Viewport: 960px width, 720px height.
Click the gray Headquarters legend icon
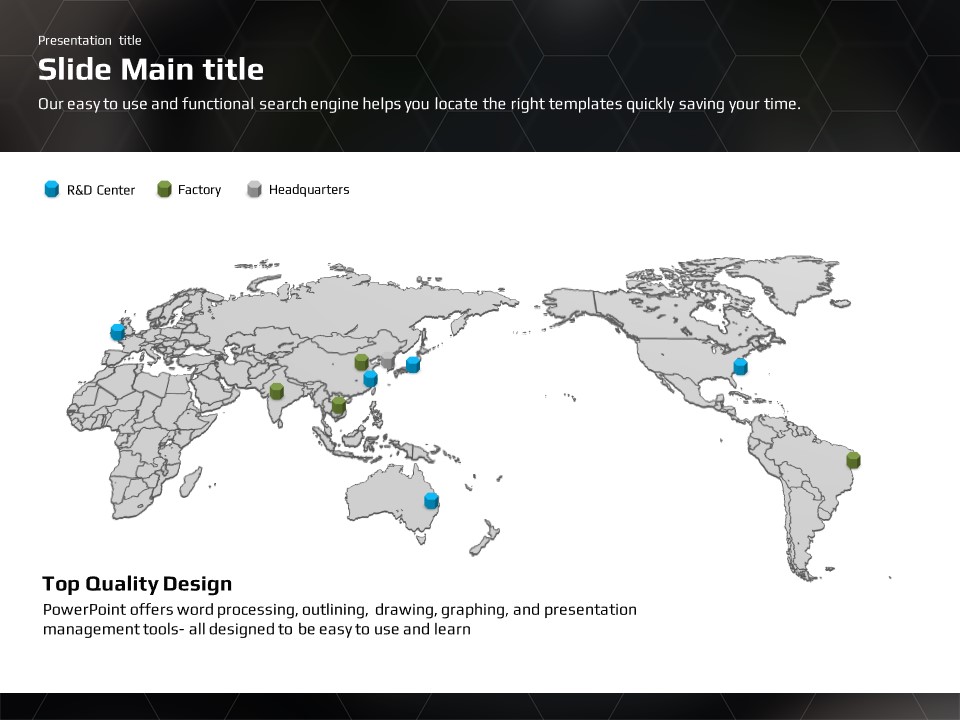[254, 189]
